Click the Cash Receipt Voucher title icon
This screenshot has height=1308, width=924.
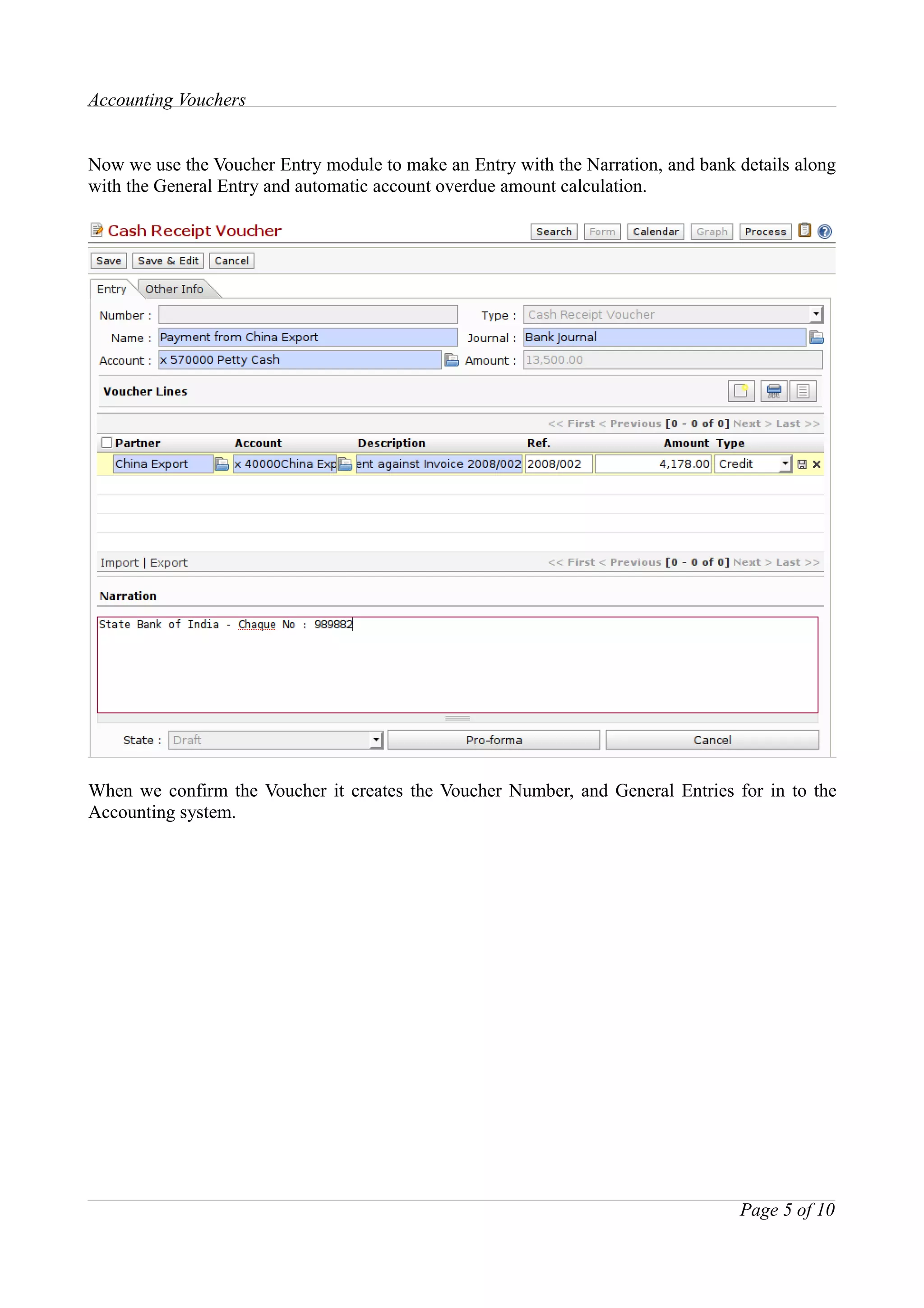pos(97,230)
